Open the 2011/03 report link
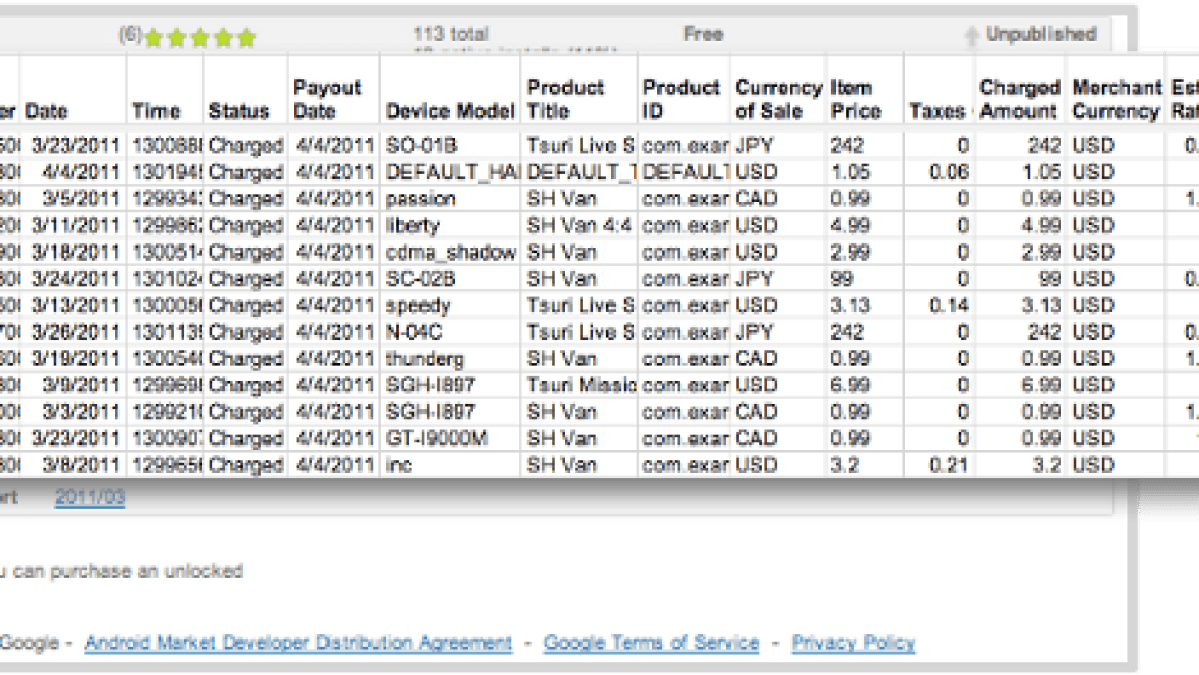The width and height of the screenshot is (1199, 675). tap(90, 496)
